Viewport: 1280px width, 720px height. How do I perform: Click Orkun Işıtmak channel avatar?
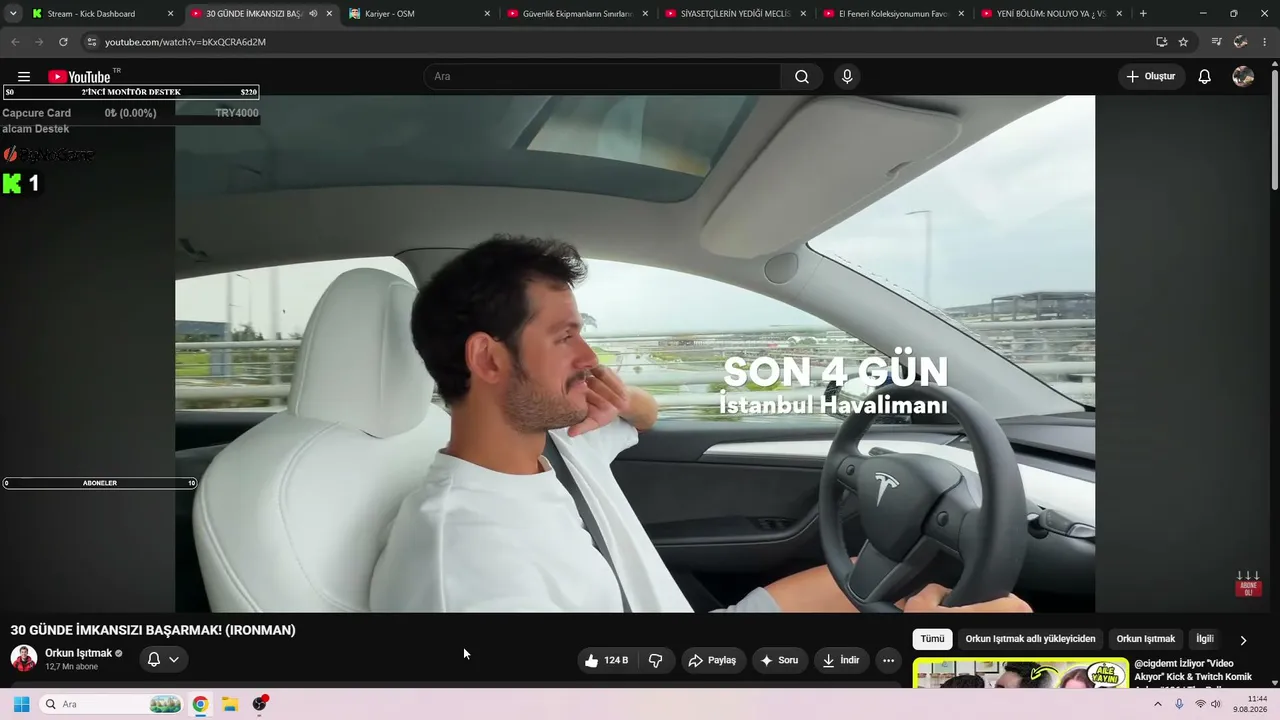click(x=24, y=658)
